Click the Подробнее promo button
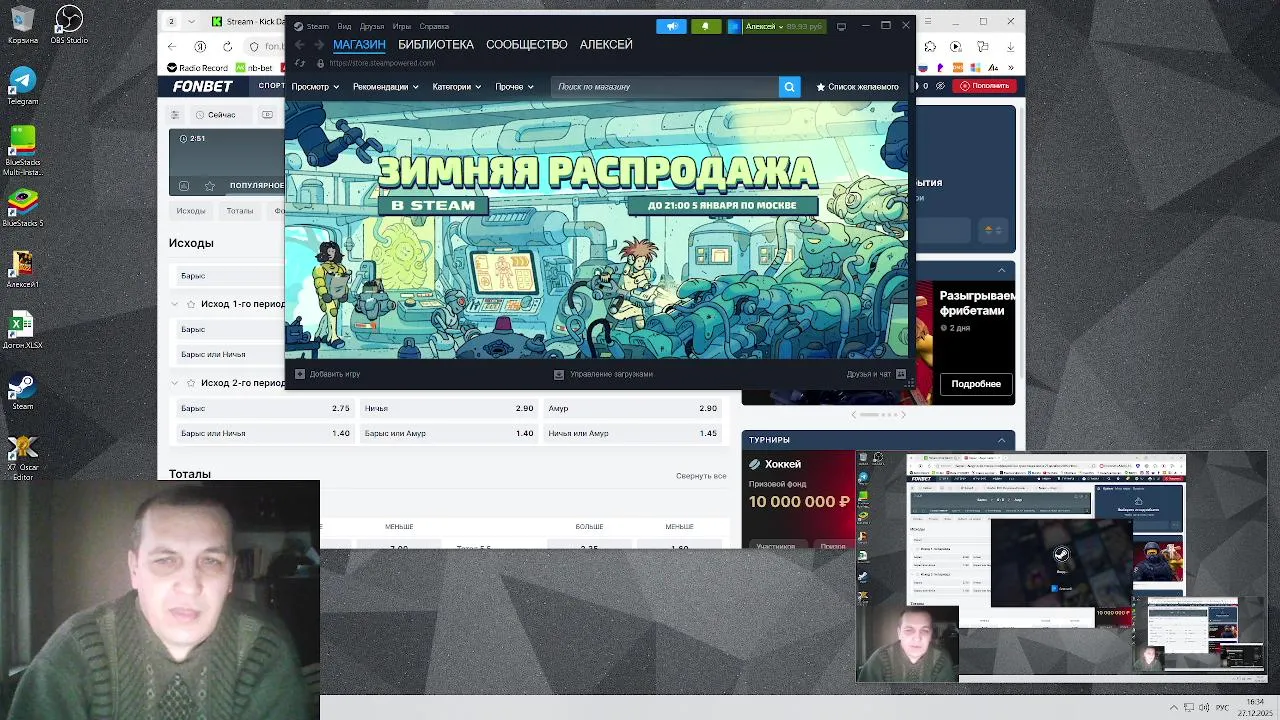Screen dimensions: 1280x720 coord(976,384)
